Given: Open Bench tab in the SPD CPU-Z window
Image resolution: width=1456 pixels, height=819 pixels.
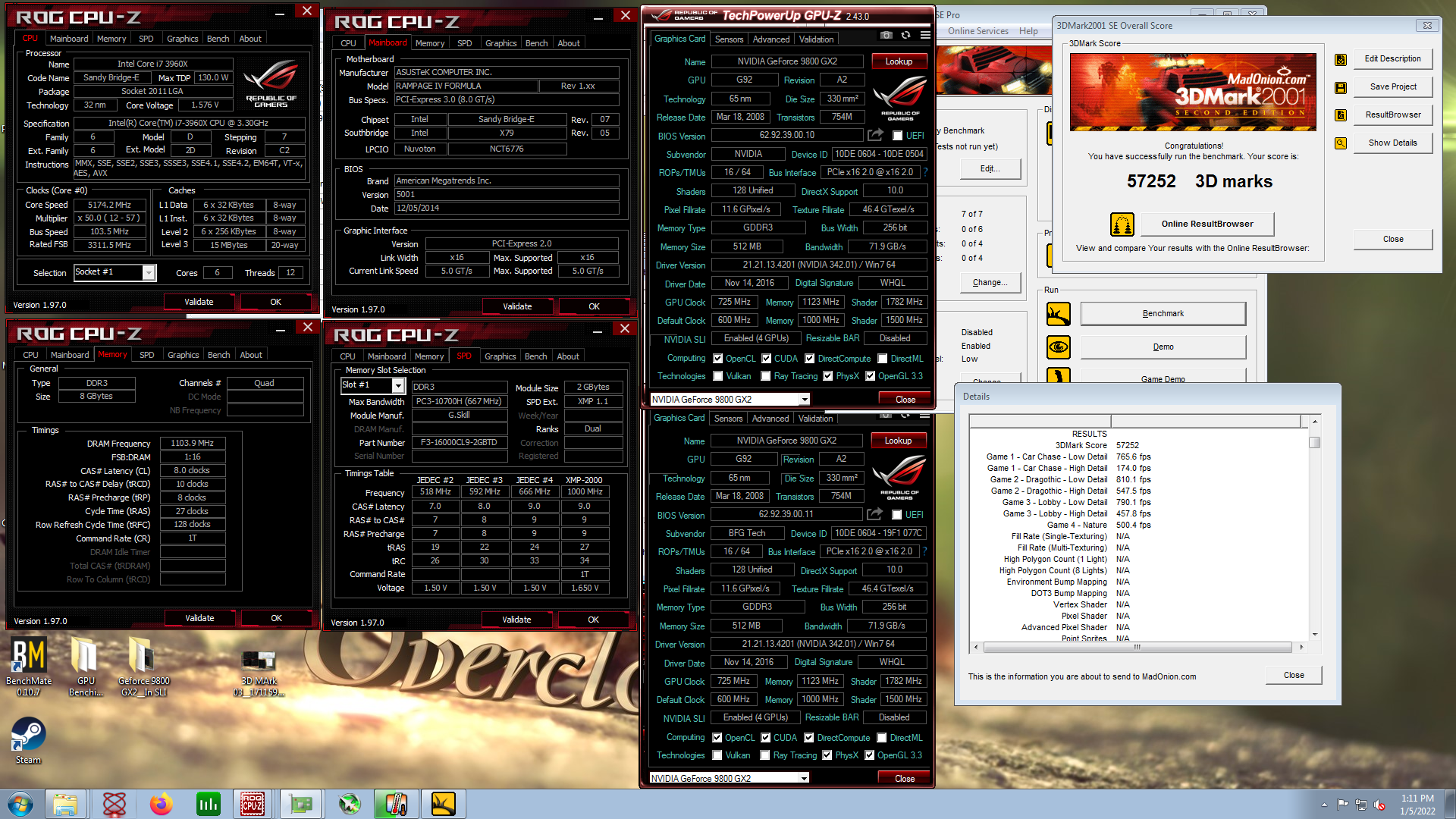Looking at the screenshot, I should point(535,356).
